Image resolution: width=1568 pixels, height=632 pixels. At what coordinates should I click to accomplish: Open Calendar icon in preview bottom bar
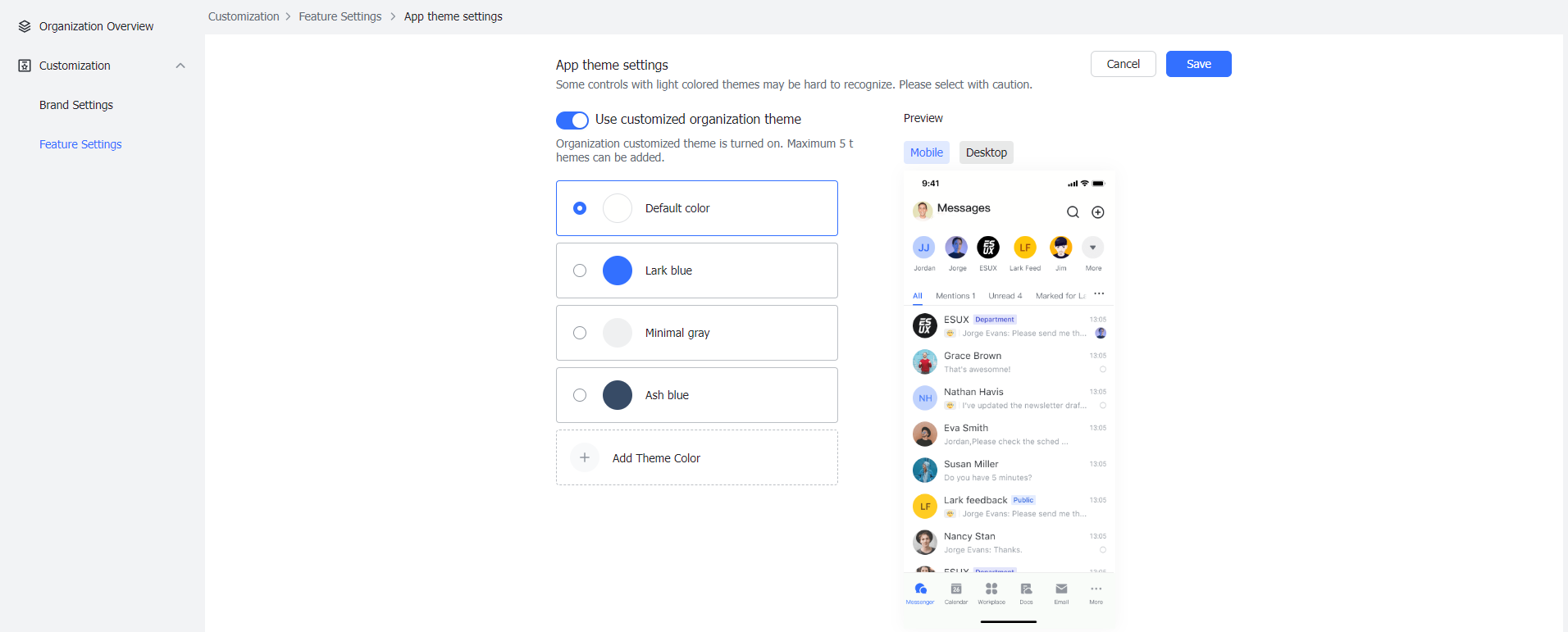956,589
